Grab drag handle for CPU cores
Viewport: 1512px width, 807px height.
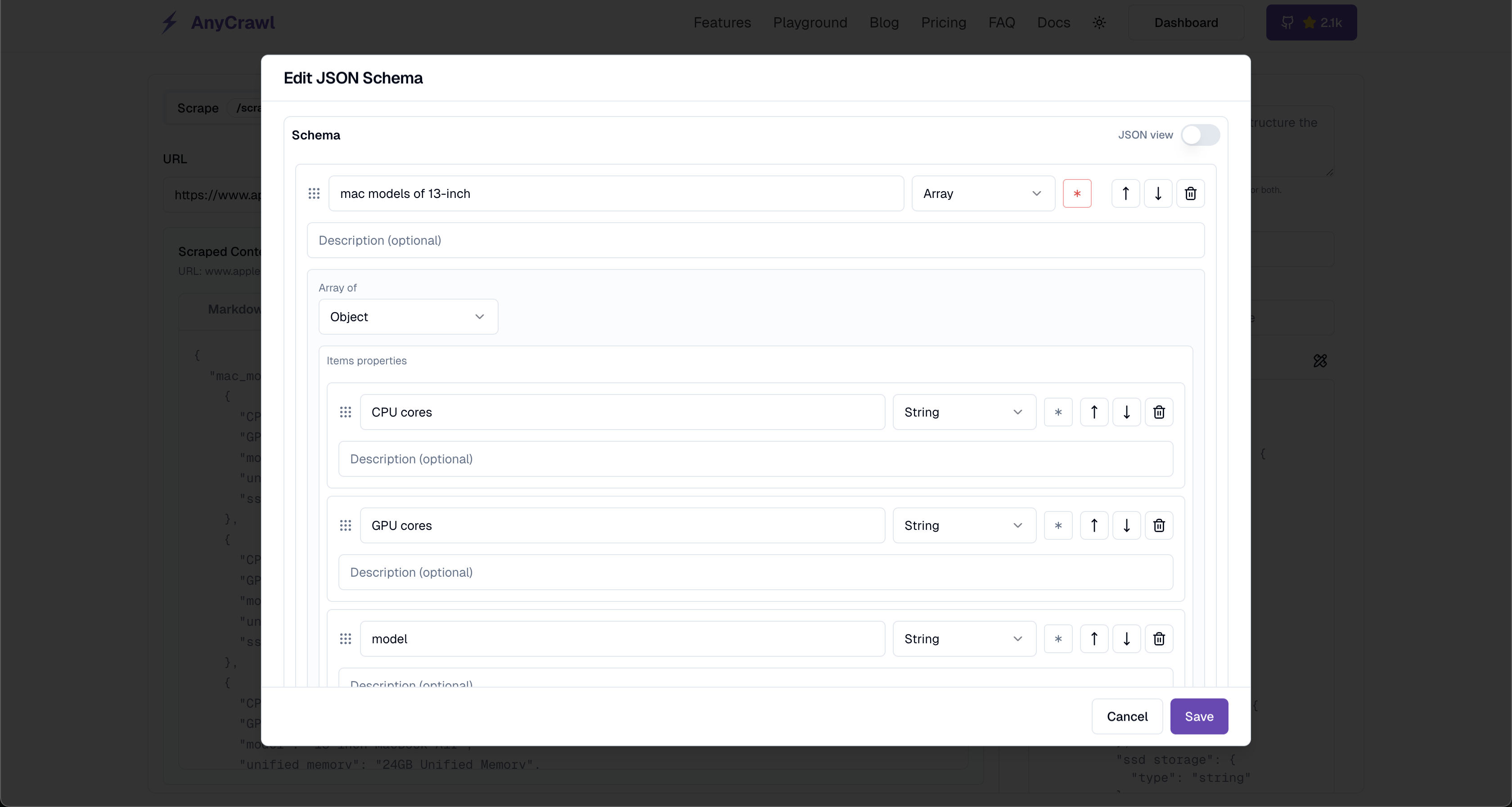(x=346, y=412)
